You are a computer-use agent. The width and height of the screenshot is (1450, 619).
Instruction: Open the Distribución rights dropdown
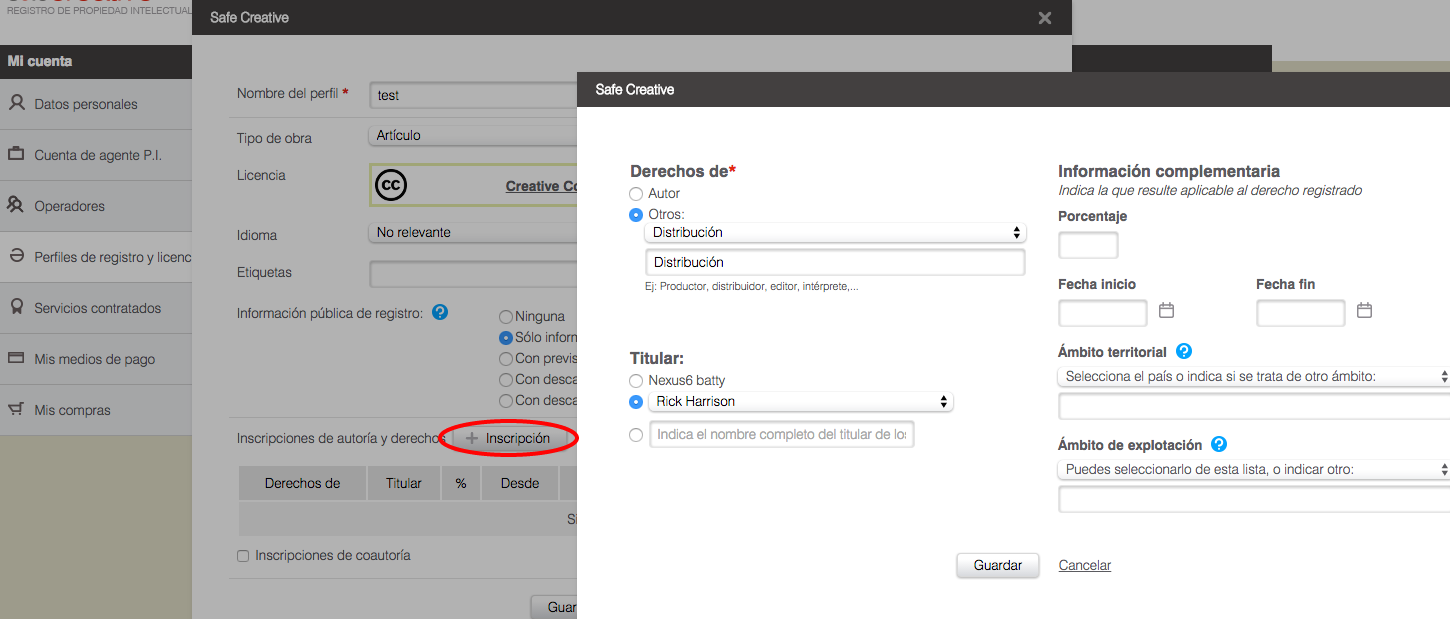[x=834, y=233]
